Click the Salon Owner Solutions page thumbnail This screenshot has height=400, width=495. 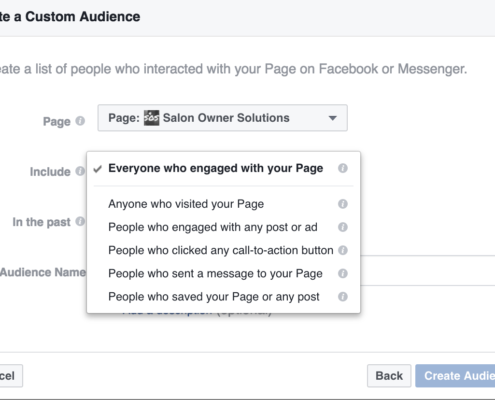[151, 118]
